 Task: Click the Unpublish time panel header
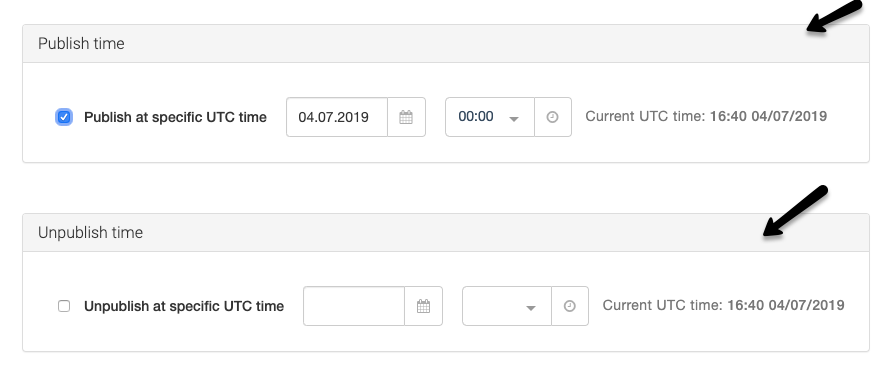click(446, 233)
